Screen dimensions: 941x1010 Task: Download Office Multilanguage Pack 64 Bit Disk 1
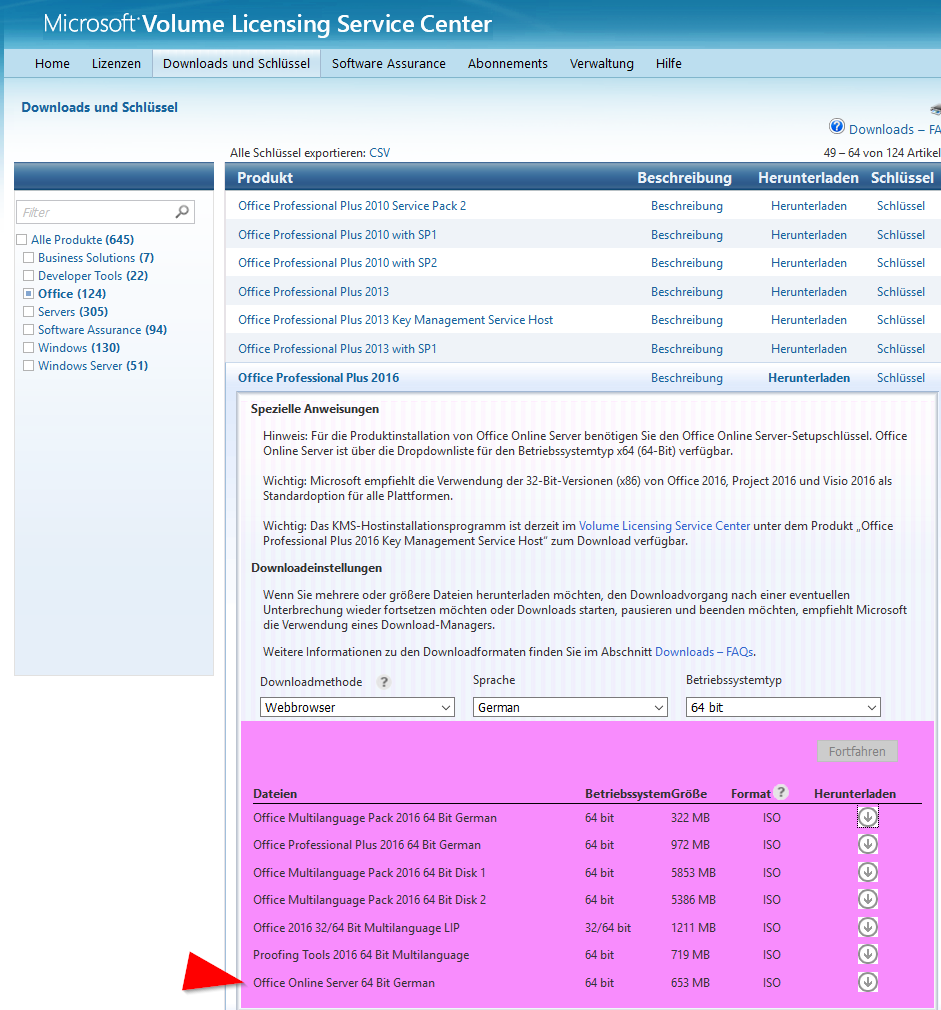(x=868, y=872)
